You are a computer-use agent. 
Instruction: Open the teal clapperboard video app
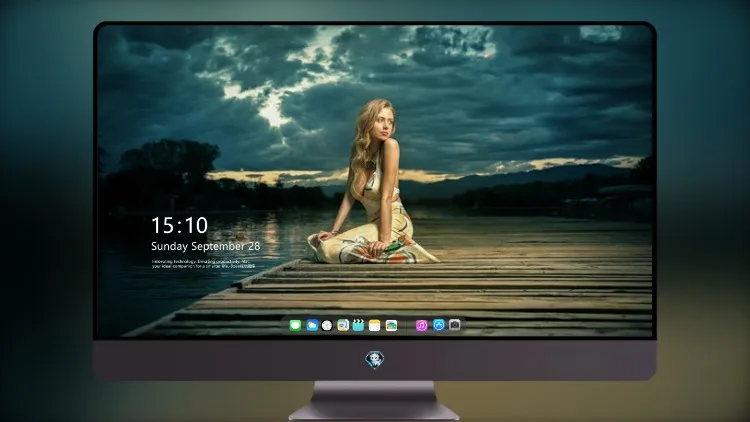(358, 326)
